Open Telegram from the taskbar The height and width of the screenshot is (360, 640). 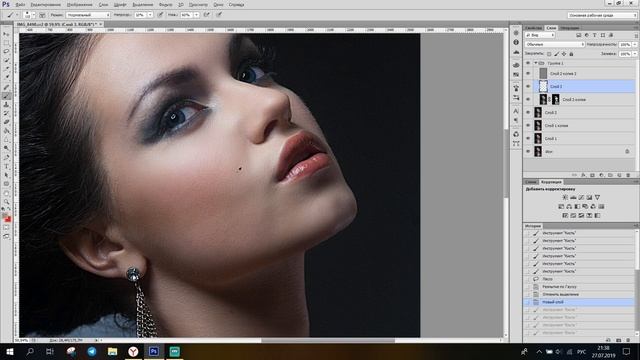pyautogui.click(x=92, y=351)
